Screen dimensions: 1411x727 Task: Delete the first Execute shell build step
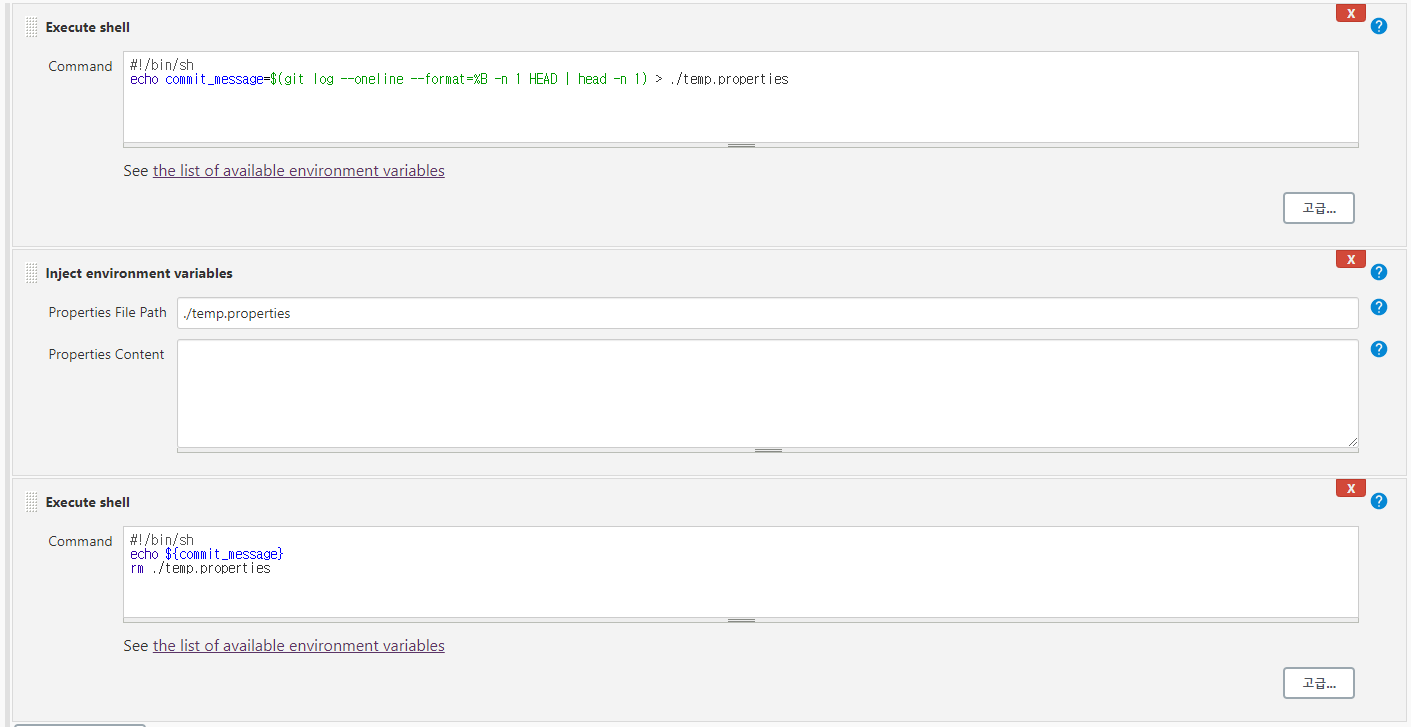coord(1350,13)
